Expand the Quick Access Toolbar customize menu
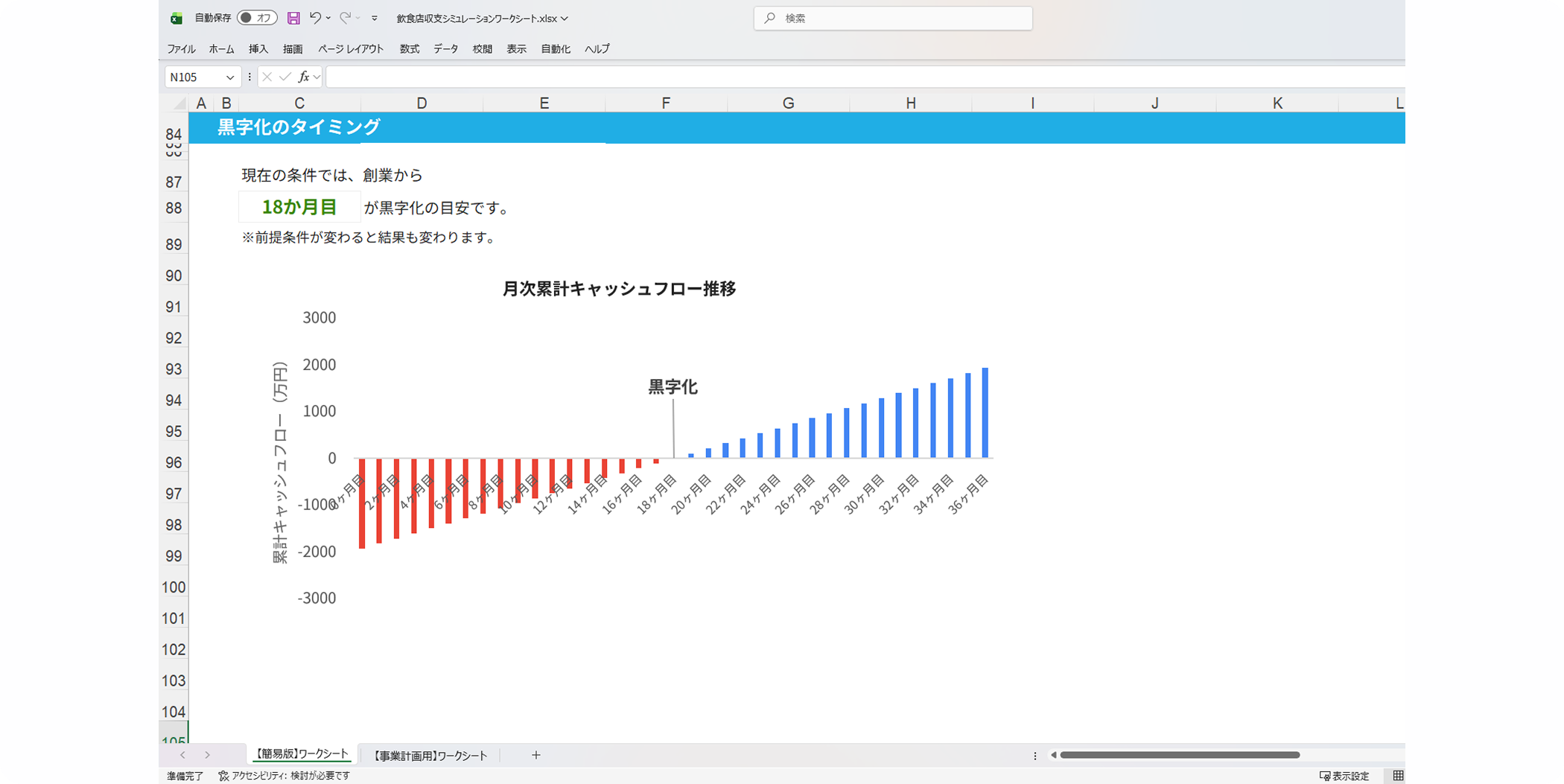Image resolution: width=1564 pixels, height=784 pixels. click(375, 18)
